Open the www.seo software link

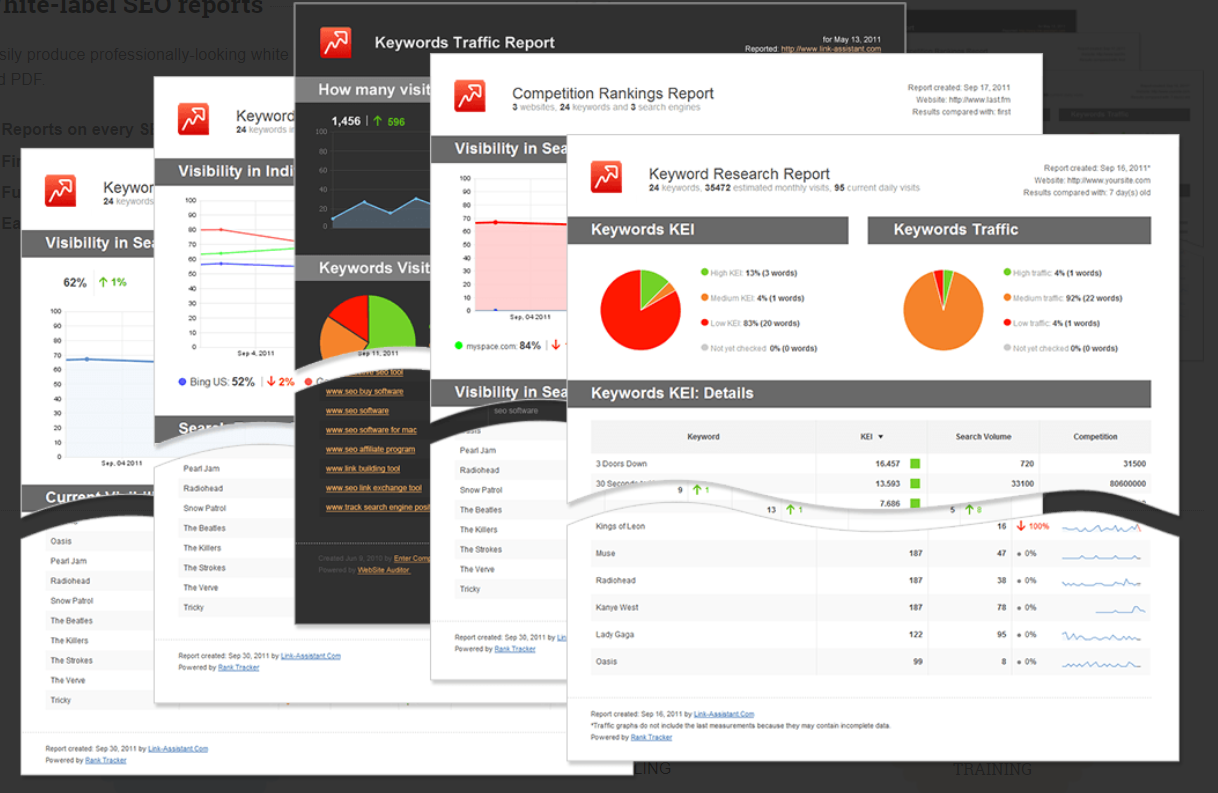click(x=357, y=411)
